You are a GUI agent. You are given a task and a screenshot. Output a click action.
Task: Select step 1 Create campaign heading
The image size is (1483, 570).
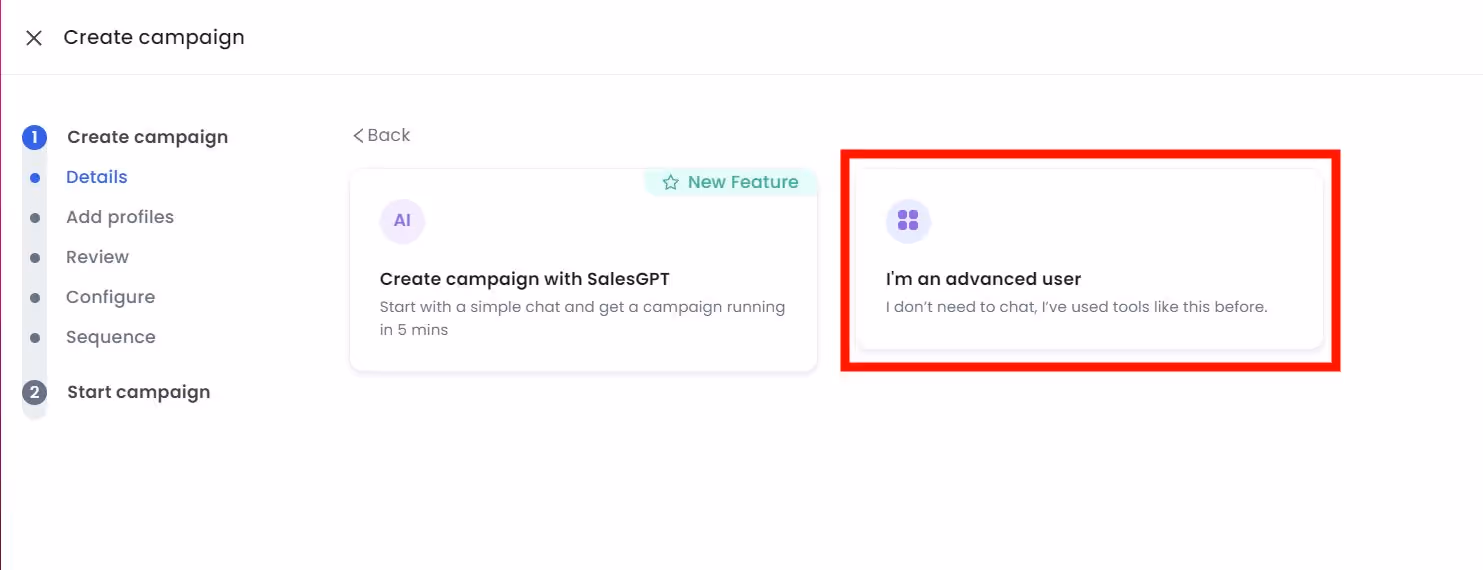click(147, 137)
